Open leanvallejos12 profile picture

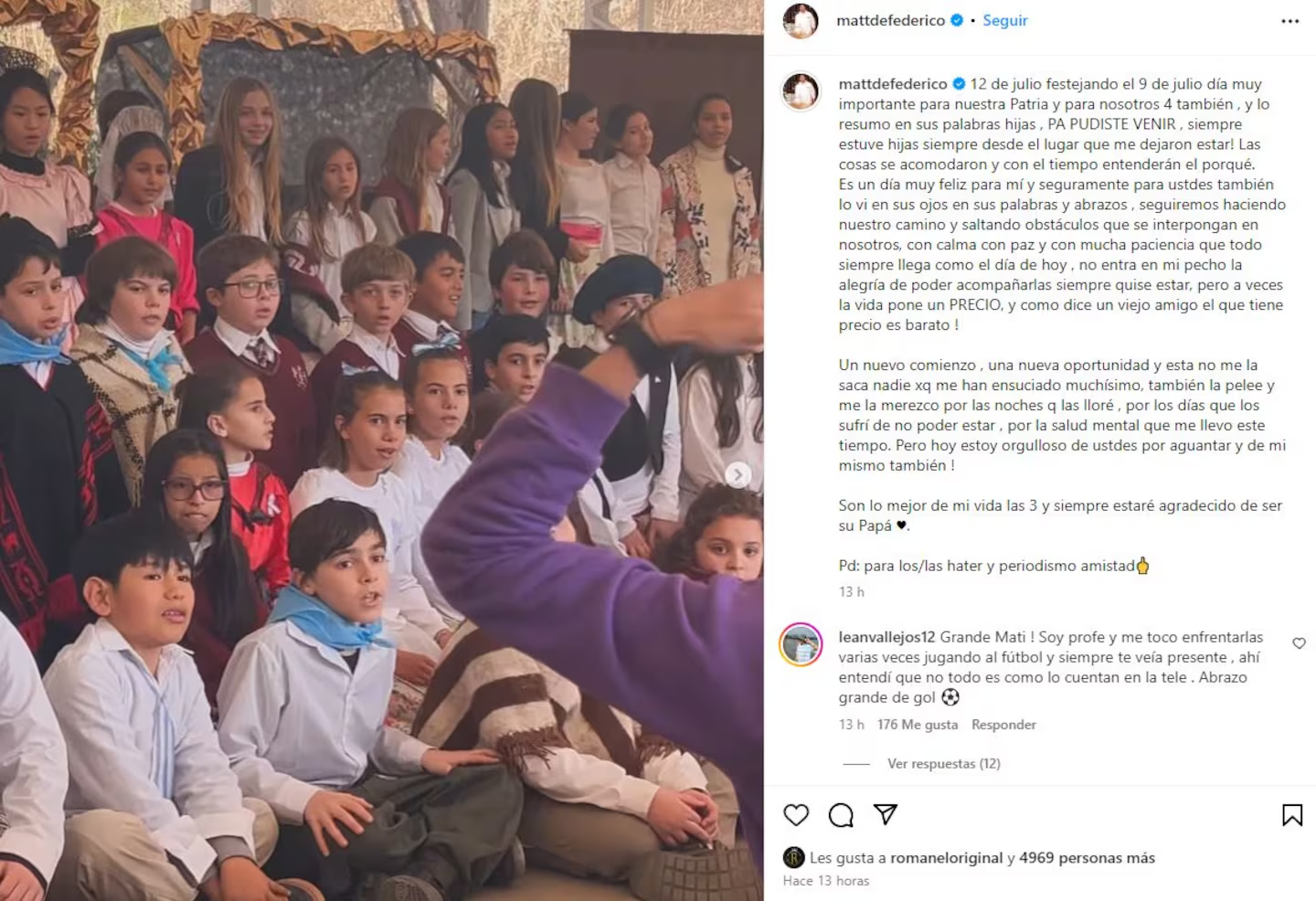[801, 644]
